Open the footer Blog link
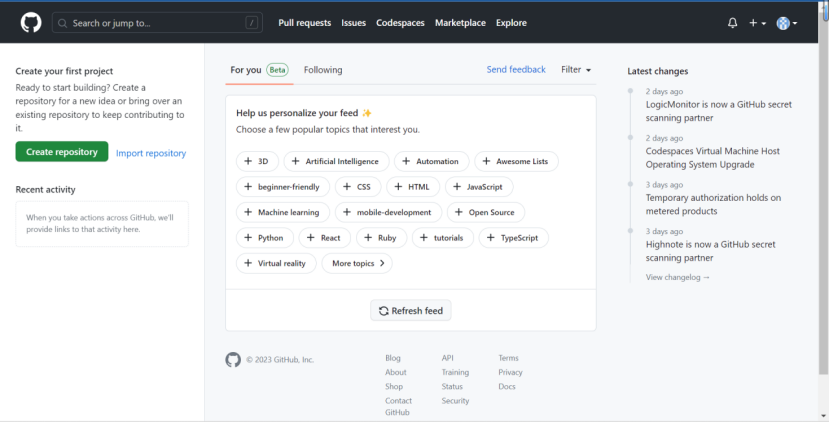Image resolution: width=830 pixels, height=423 pixels. click(393, 358)
